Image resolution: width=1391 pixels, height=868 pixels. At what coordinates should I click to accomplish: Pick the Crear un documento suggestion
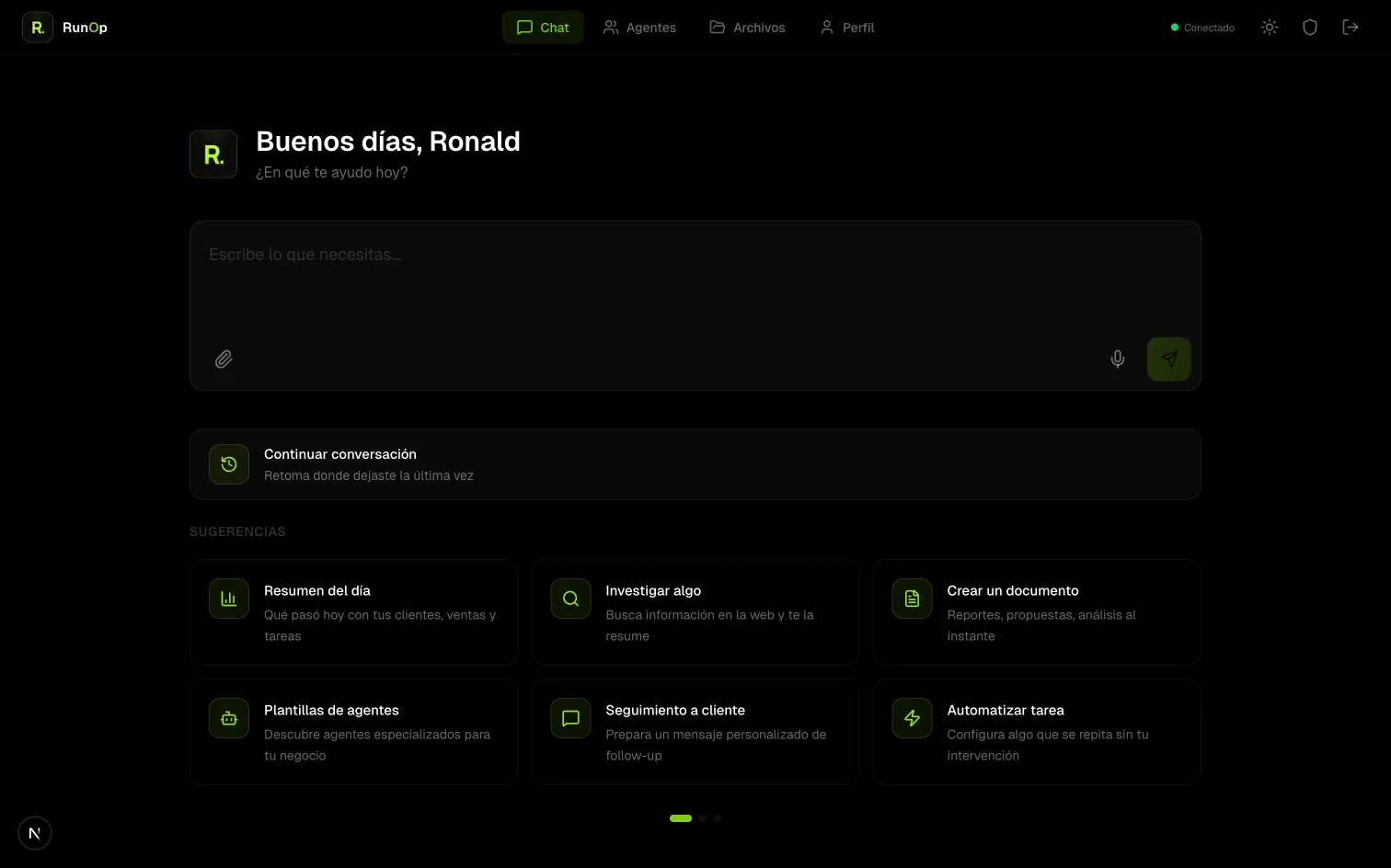tap(1037, 612)
